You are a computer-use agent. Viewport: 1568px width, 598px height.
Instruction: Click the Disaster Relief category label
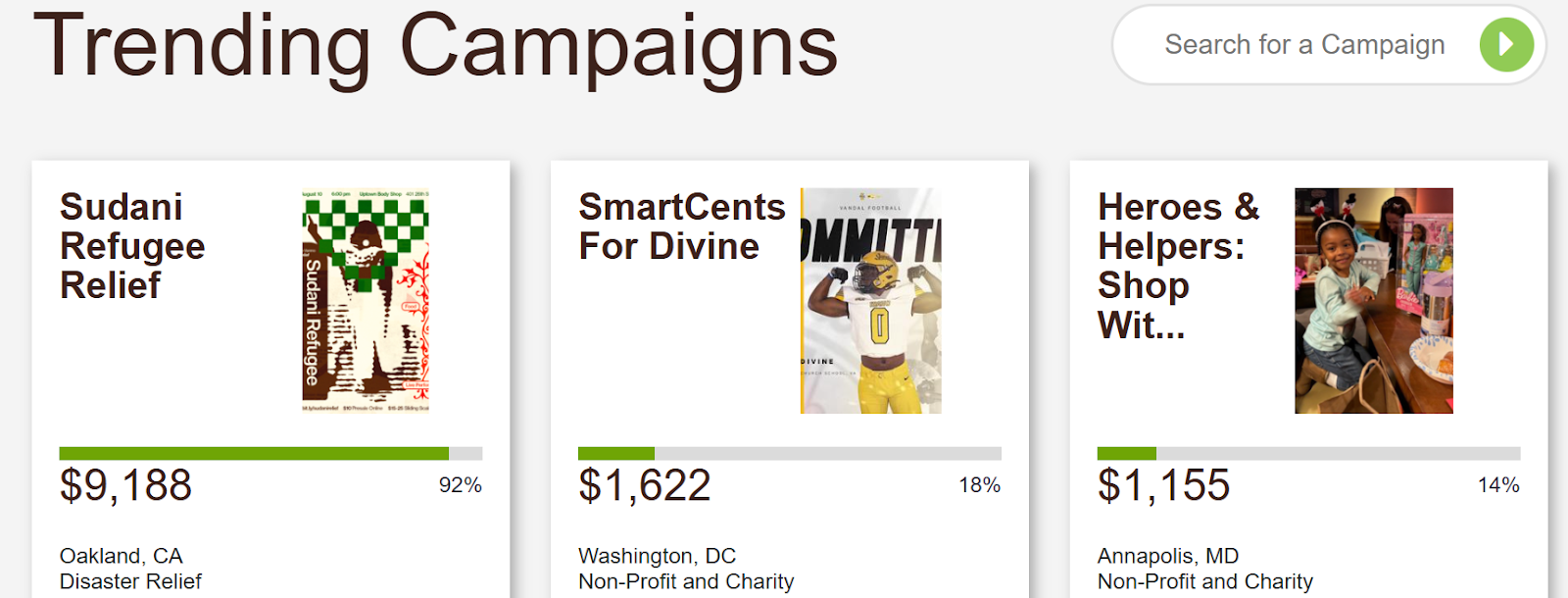[x=130, y=581]
